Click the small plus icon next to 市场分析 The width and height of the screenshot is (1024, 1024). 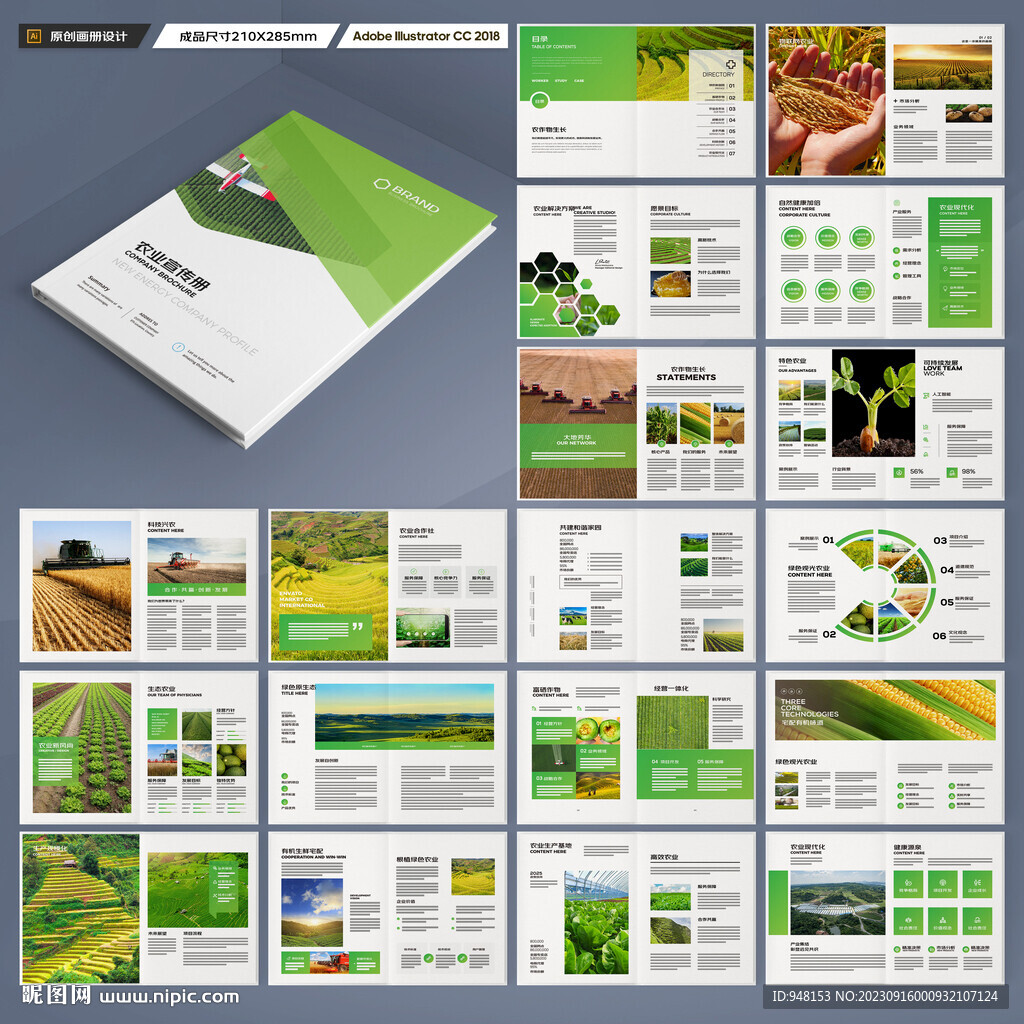point(896,101)
